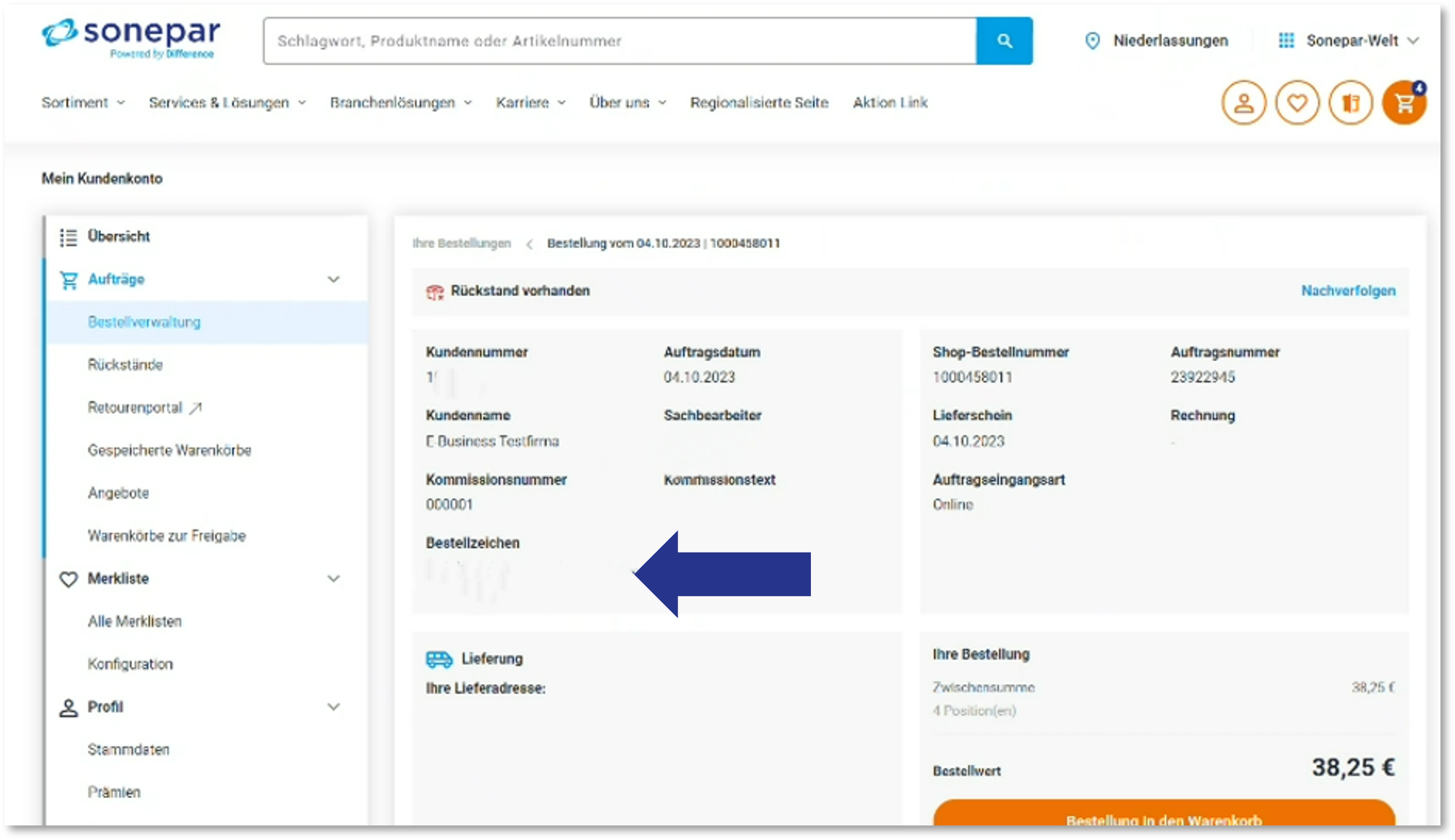Click the product search input field
Screen dimensions: 1455x840
click(x=620, y=41)
